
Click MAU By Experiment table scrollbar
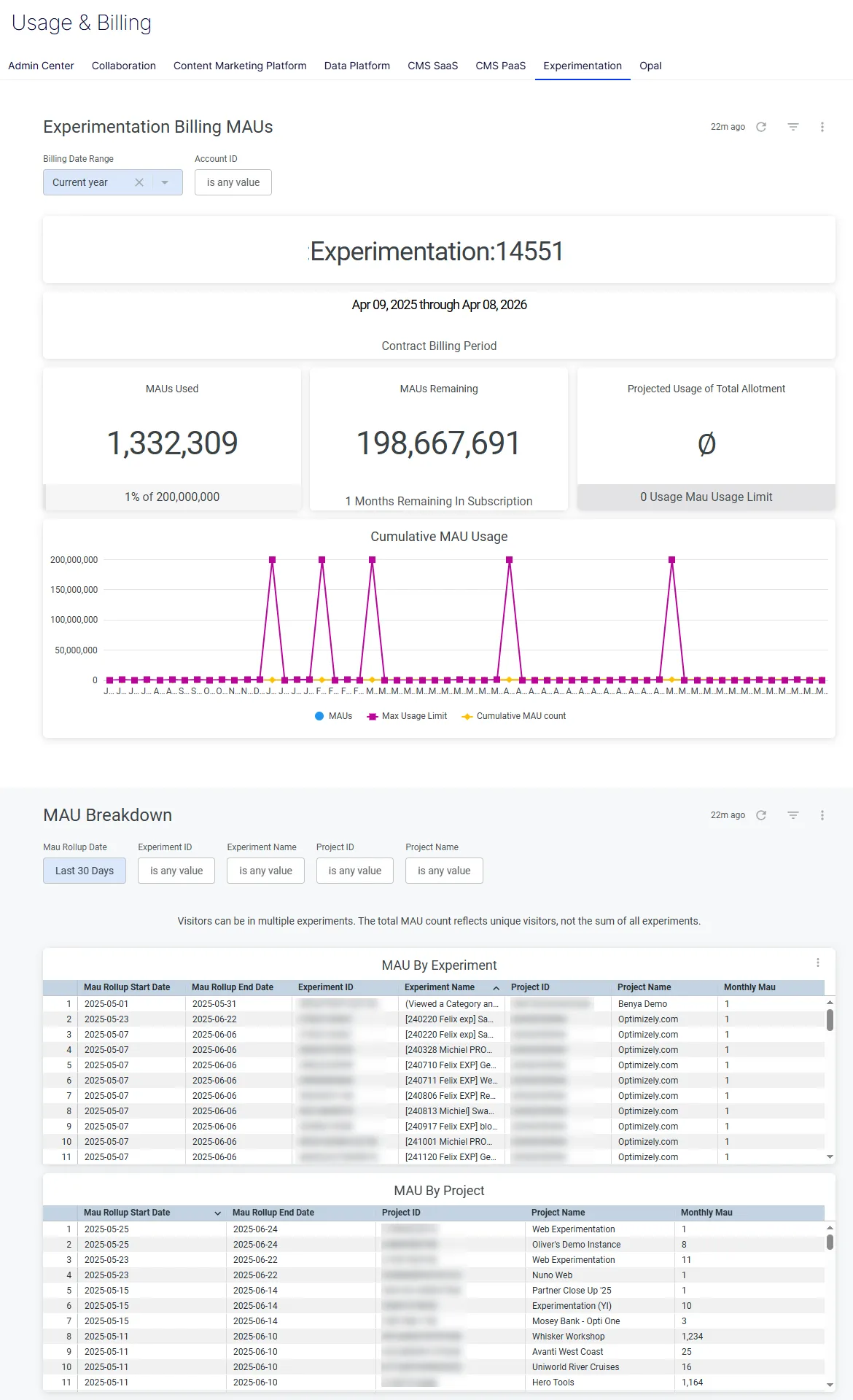click(830, 1019)
